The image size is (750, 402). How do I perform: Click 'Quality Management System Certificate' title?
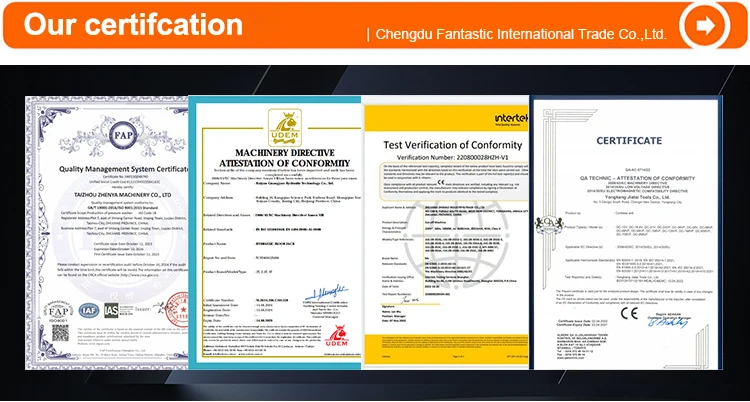coord(123,169)
